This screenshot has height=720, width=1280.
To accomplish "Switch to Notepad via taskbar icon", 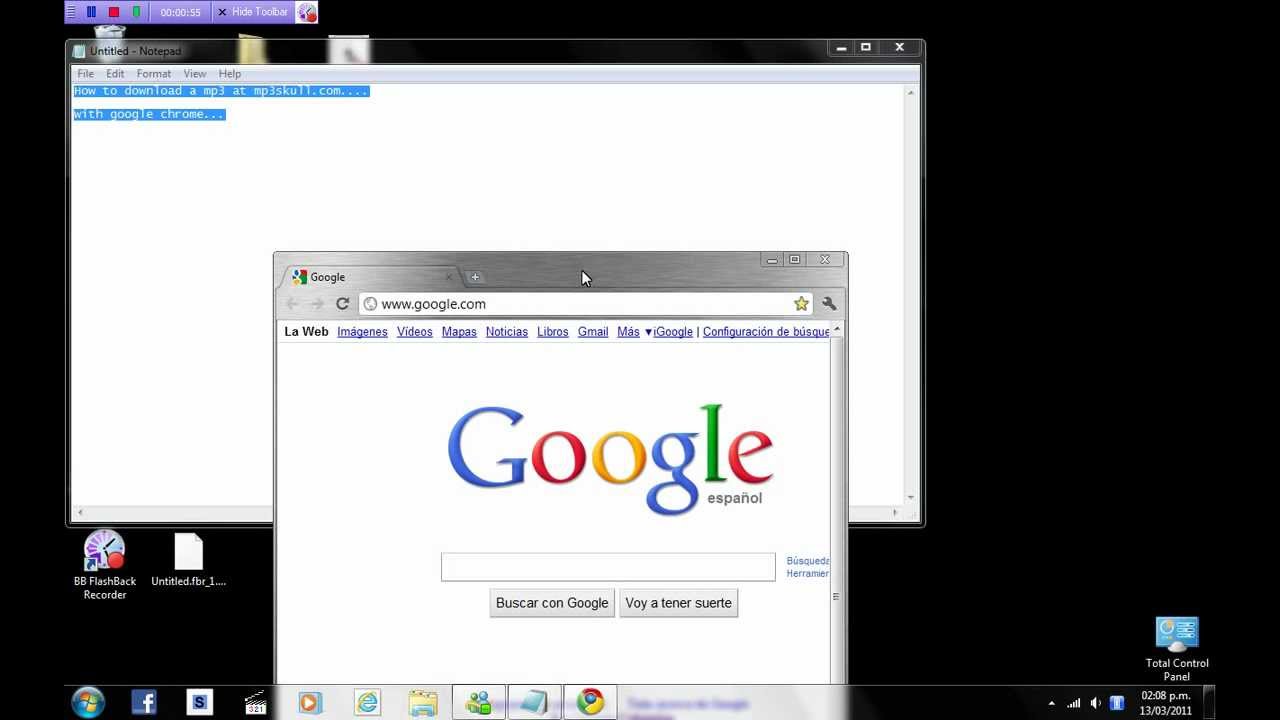I will [x=534, y=703].
